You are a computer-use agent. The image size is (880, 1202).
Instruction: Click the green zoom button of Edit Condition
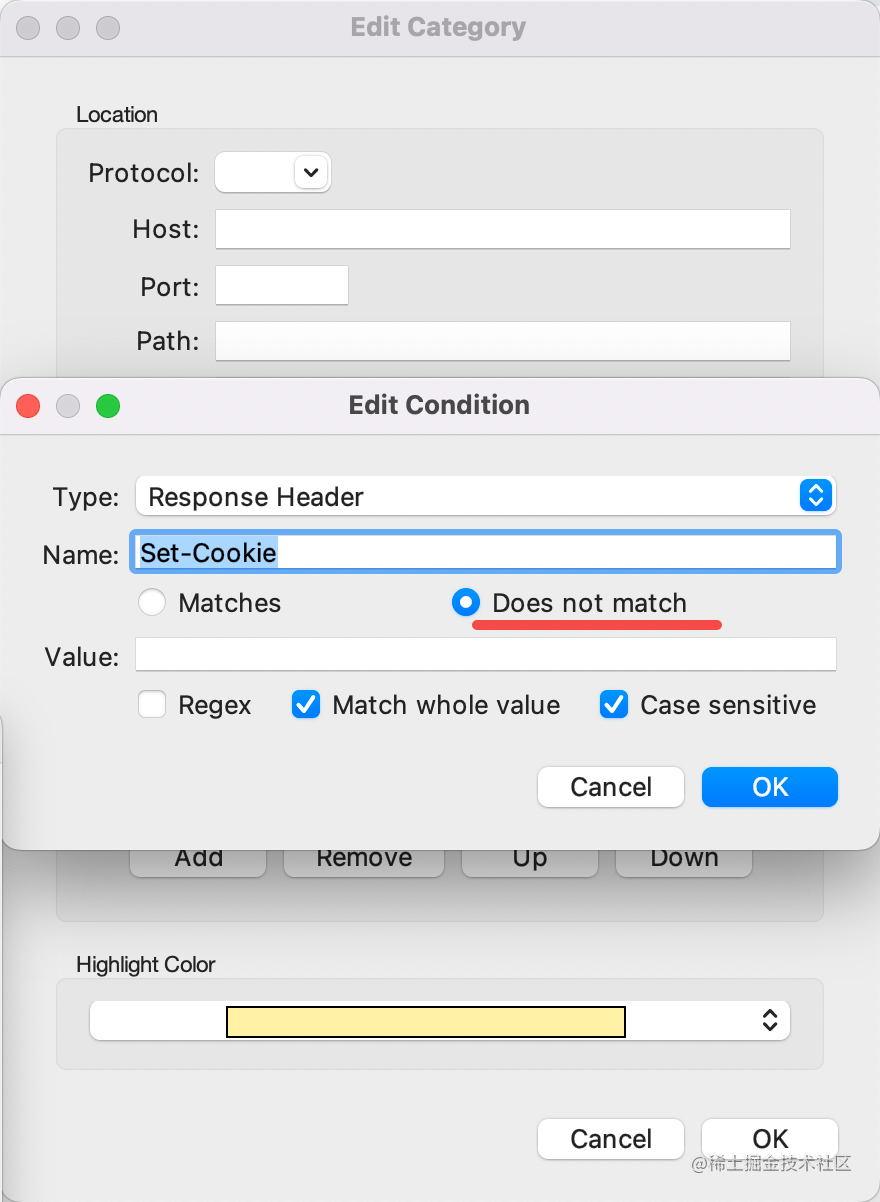[x=108, y=406]
